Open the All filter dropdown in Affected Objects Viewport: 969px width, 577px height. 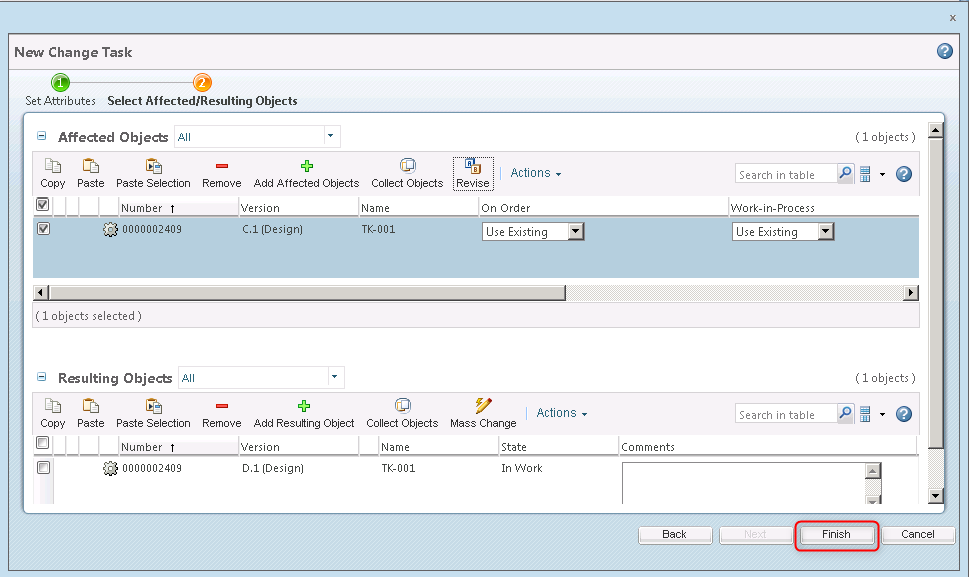point(329,136)
